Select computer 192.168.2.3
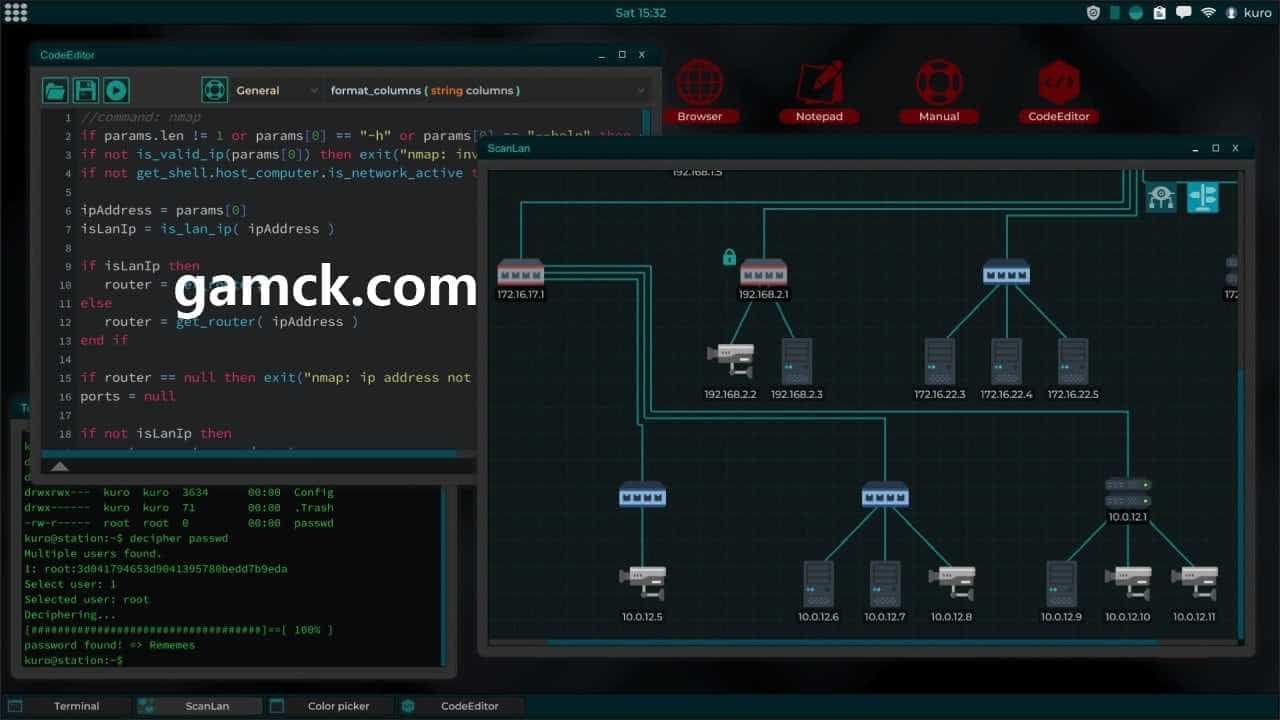 [797, 361]
